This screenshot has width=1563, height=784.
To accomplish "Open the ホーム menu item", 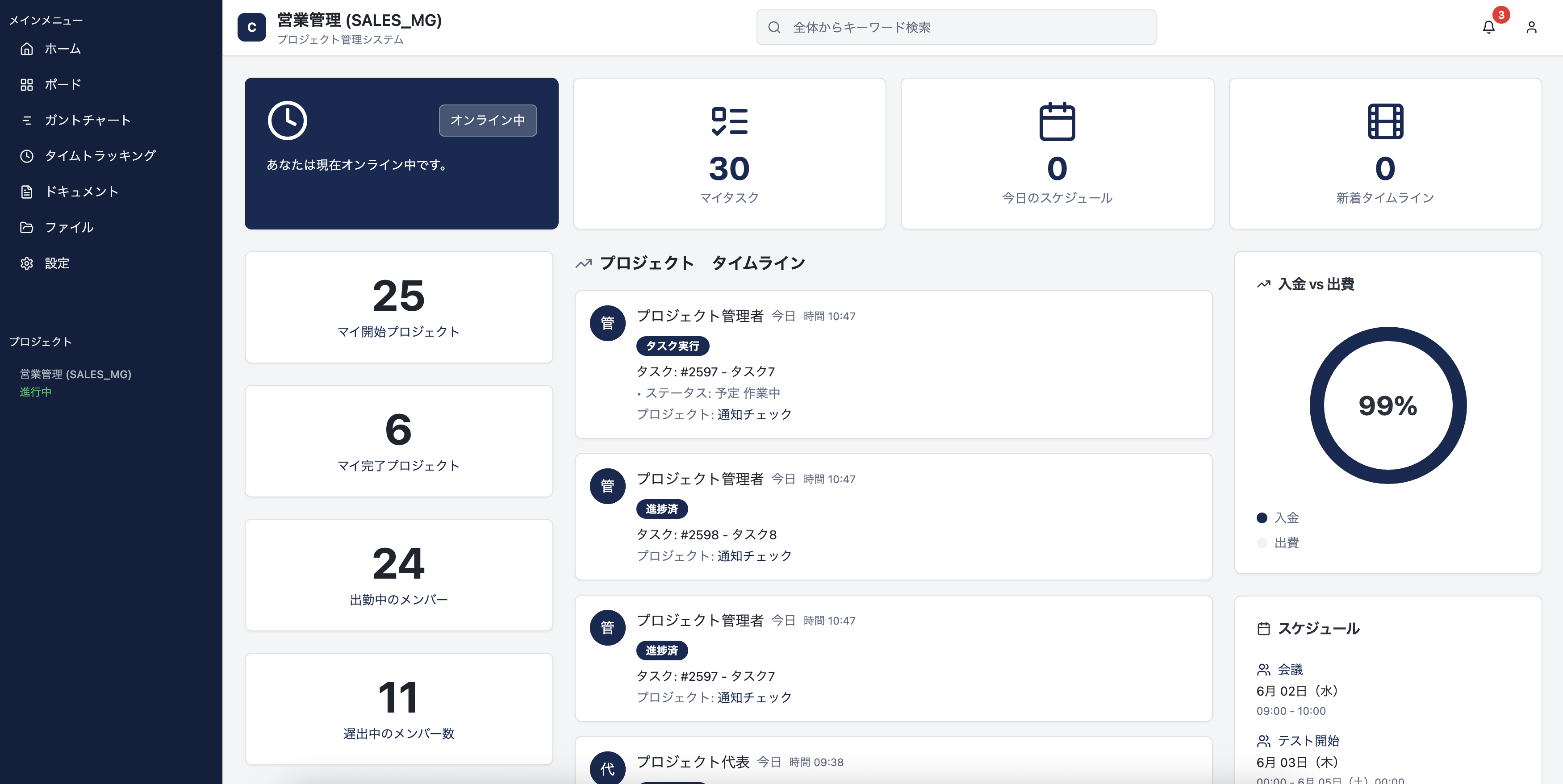I will (x=63, y=49).
